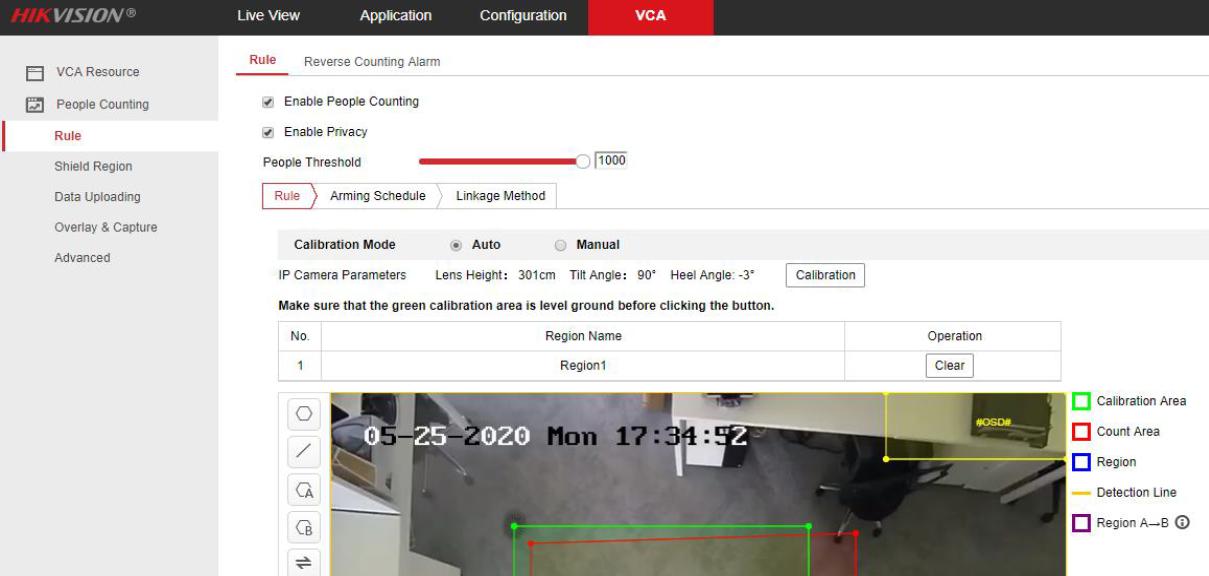Viewport: 1209px width, 576px height.
Task: Open the Configuration menu tab
Action: point(522,16)
